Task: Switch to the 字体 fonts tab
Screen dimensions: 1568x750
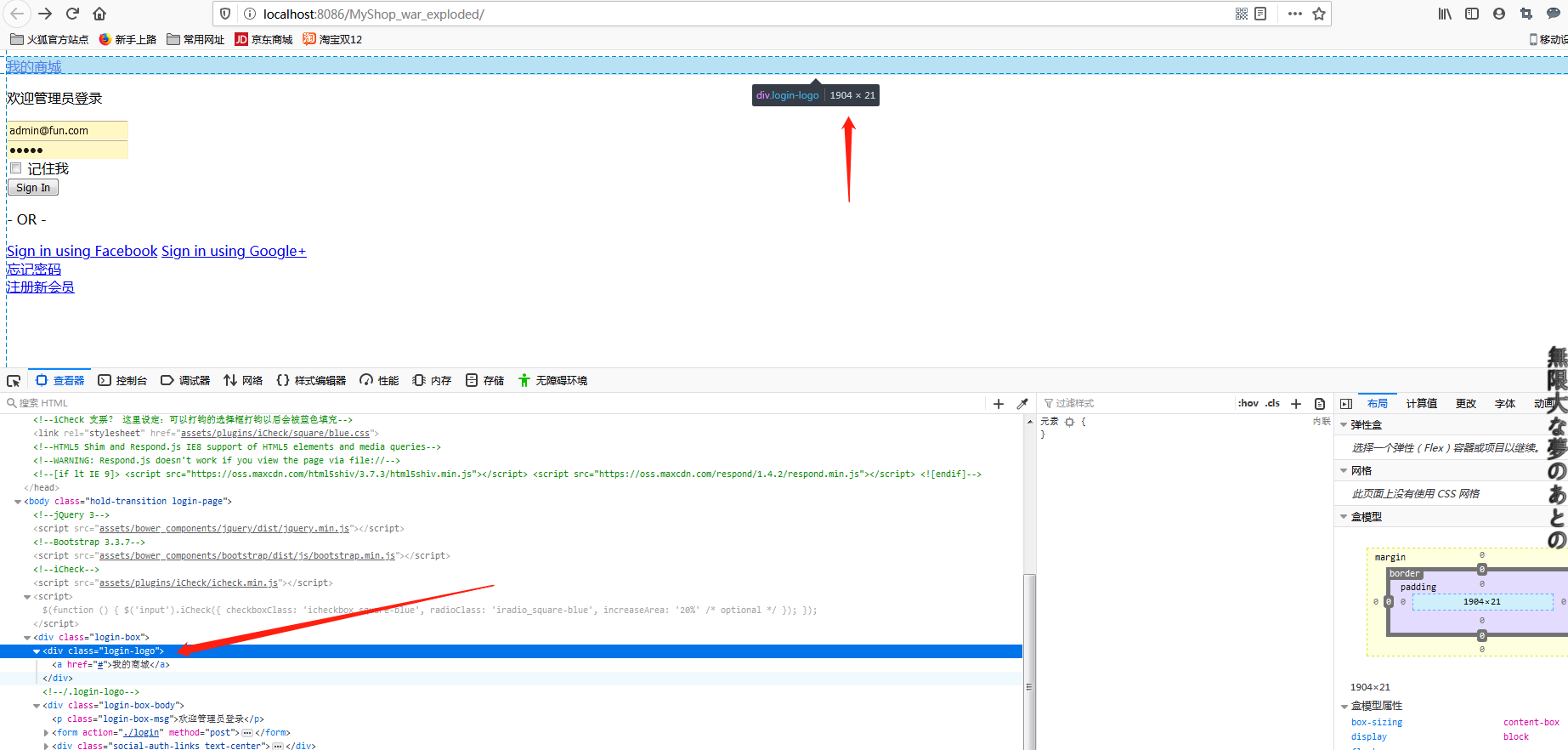Action: (1504, 403)
